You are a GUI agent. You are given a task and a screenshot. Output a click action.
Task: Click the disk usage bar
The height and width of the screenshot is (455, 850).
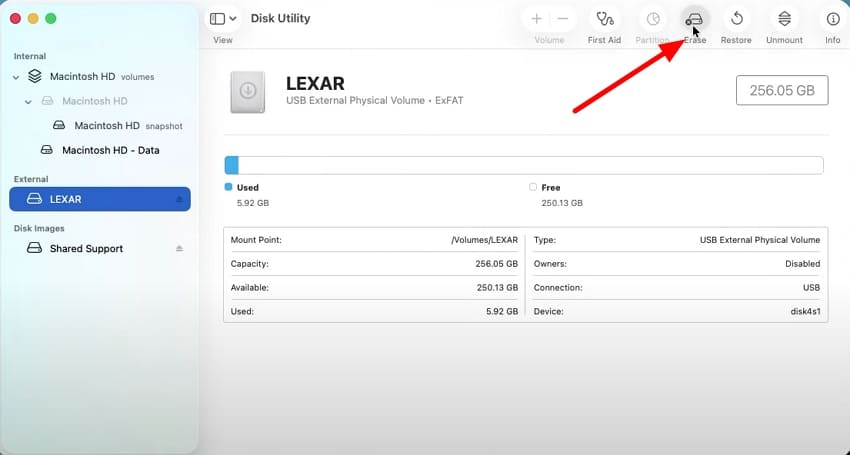pos(524,165)
